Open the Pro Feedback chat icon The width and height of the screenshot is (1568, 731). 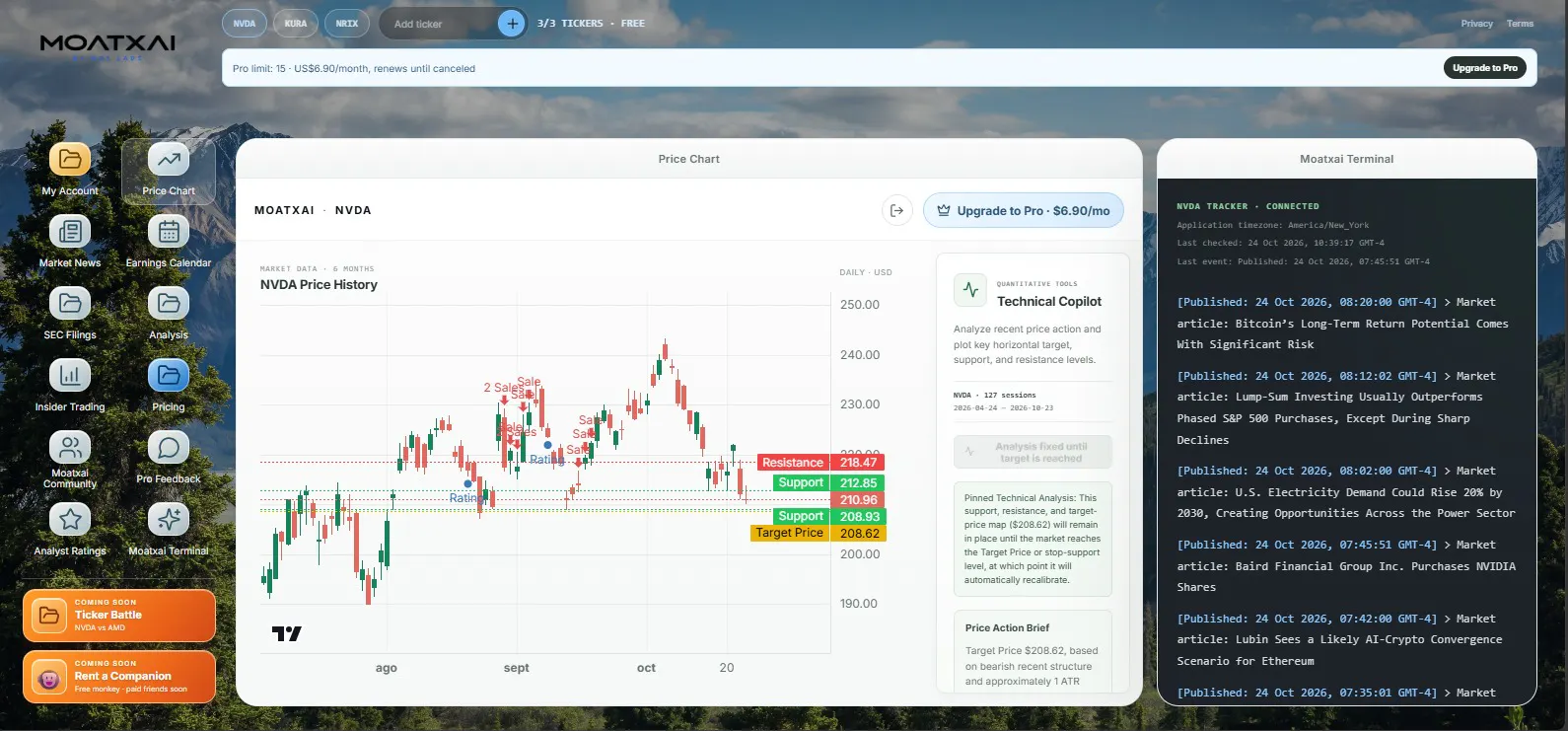coord(169,447)
